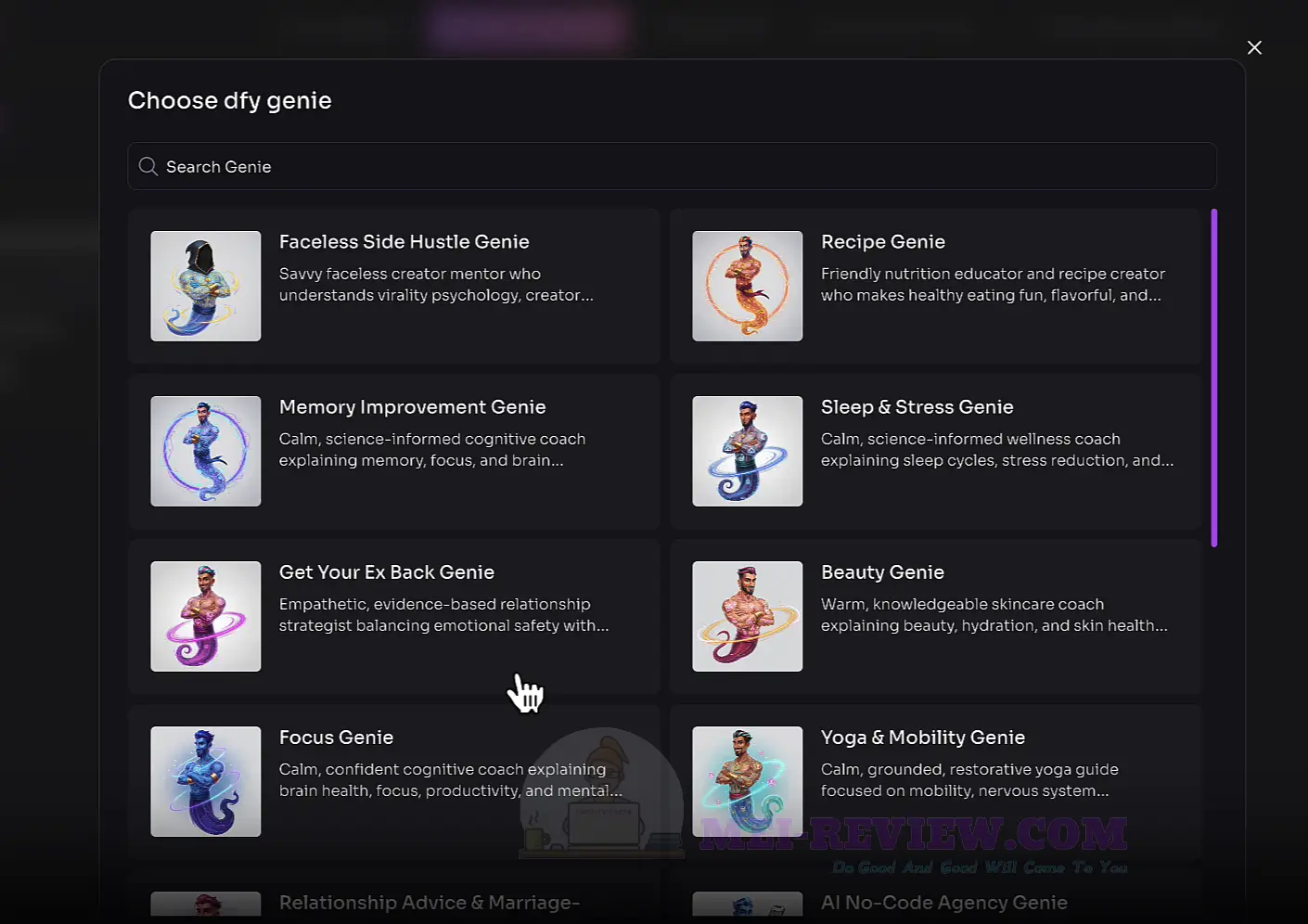Close the Choose dfy genie dialog
The width and height of the screenshot is (1308, 924).
pyautogui.click(x=1254, y=47)
